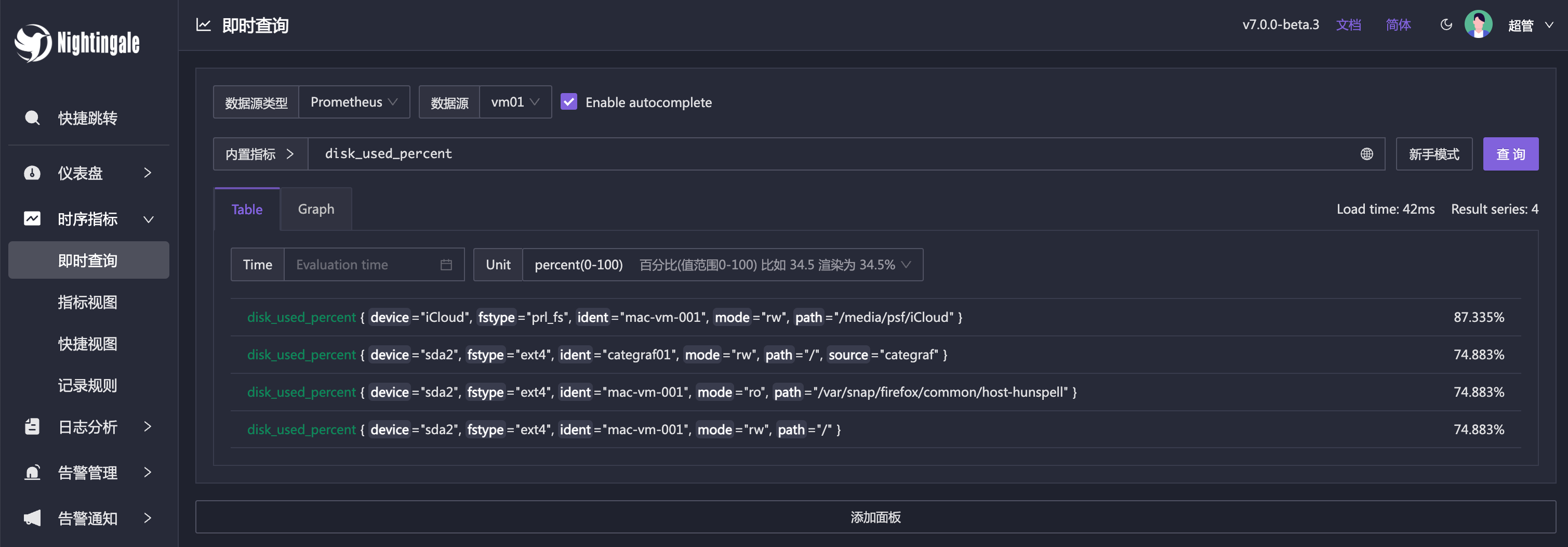Viewport: 1568px width, 547px height.
Task: Open the vm01 datasource dropdown
Action: (515, 102)
